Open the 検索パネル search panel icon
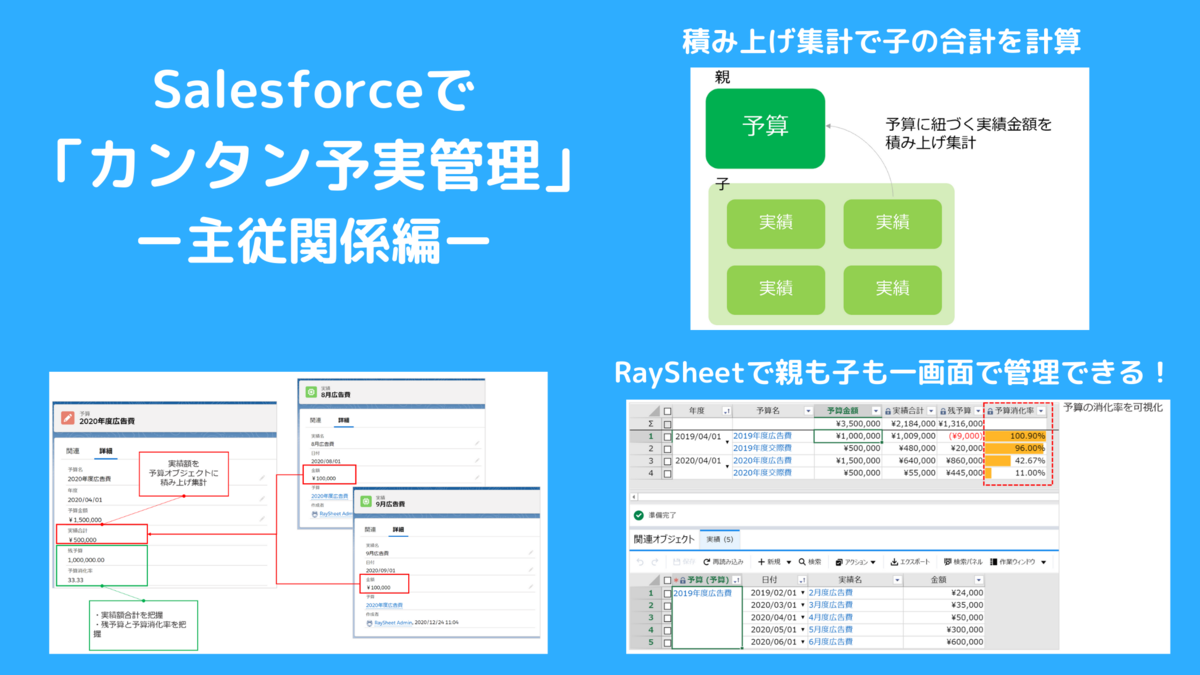 [948, 561]
